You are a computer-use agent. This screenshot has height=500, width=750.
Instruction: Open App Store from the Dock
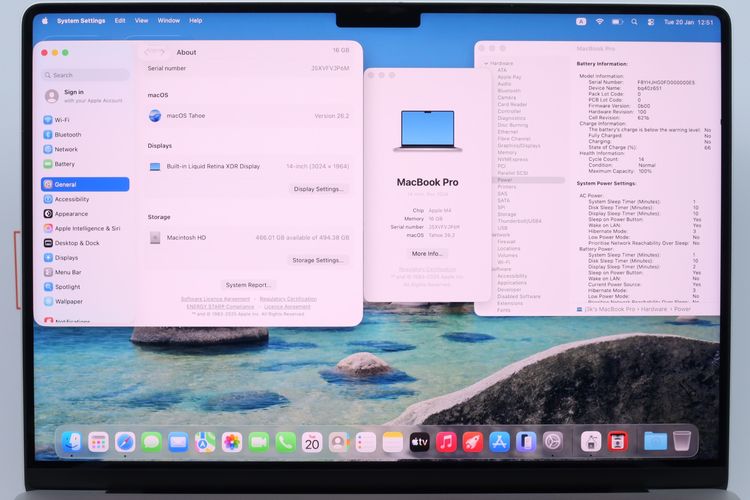point(499,443)
